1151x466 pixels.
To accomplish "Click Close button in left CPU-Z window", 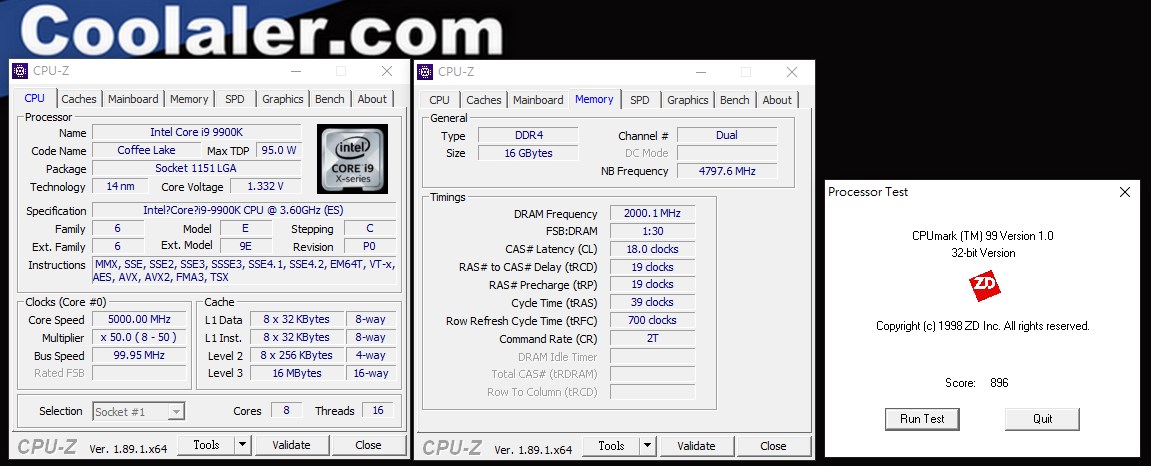I will pyautogui.click(x=368, y=445).
